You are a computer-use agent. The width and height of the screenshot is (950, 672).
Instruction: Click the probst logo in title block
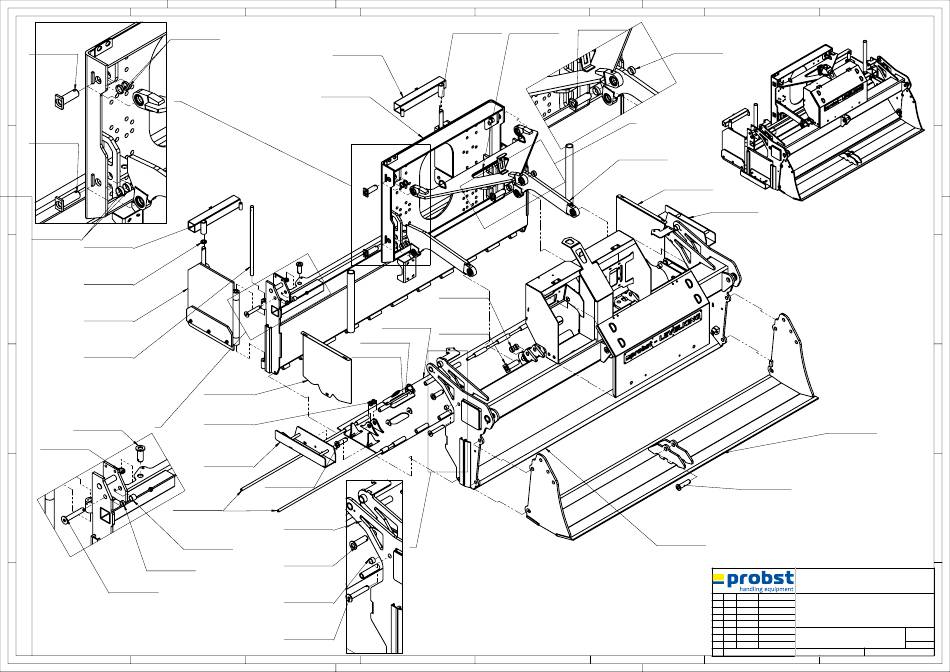[x=753, y=581]
